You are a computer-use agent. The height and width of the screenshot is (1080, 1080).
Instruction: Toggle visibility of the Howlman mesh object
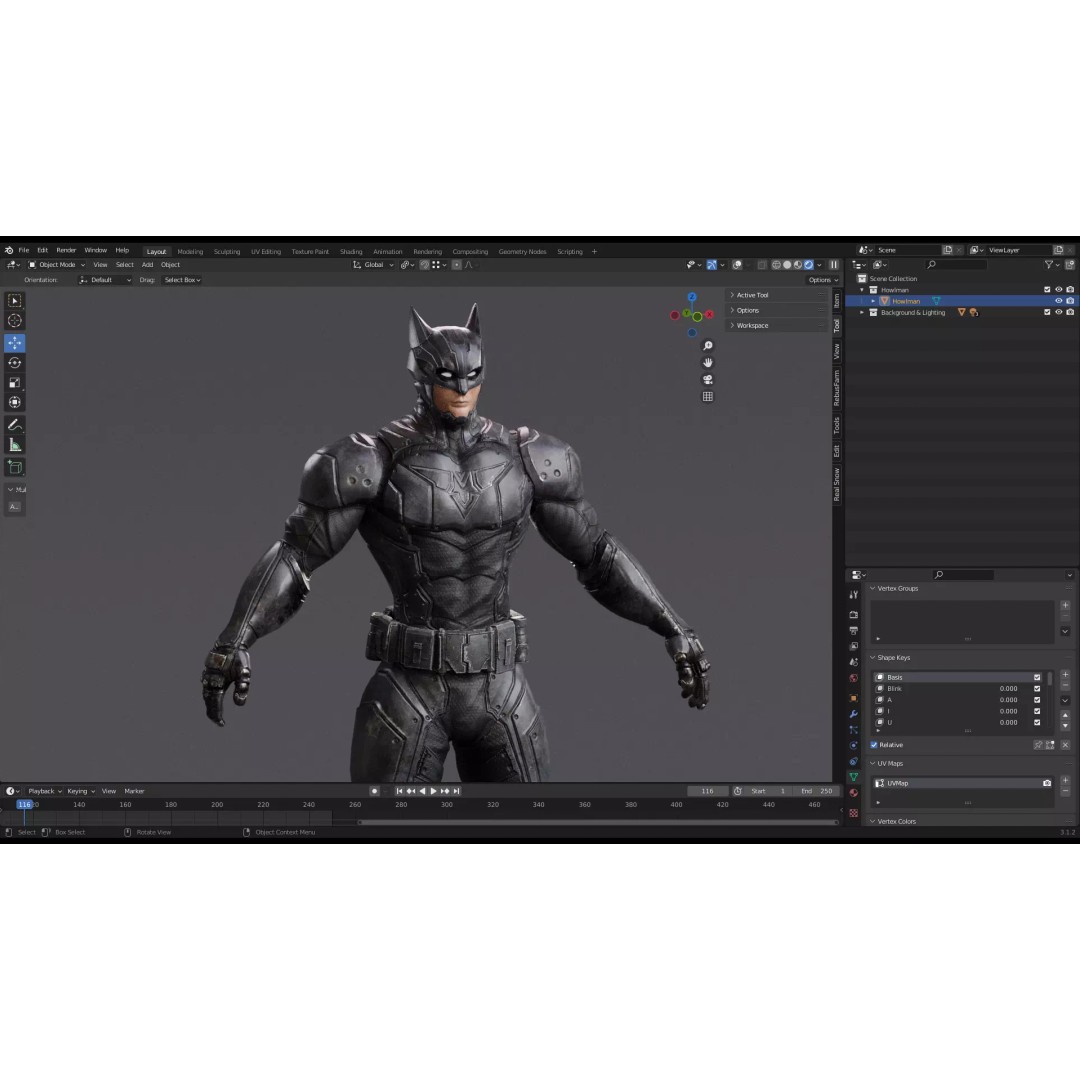click(1059, 301)
